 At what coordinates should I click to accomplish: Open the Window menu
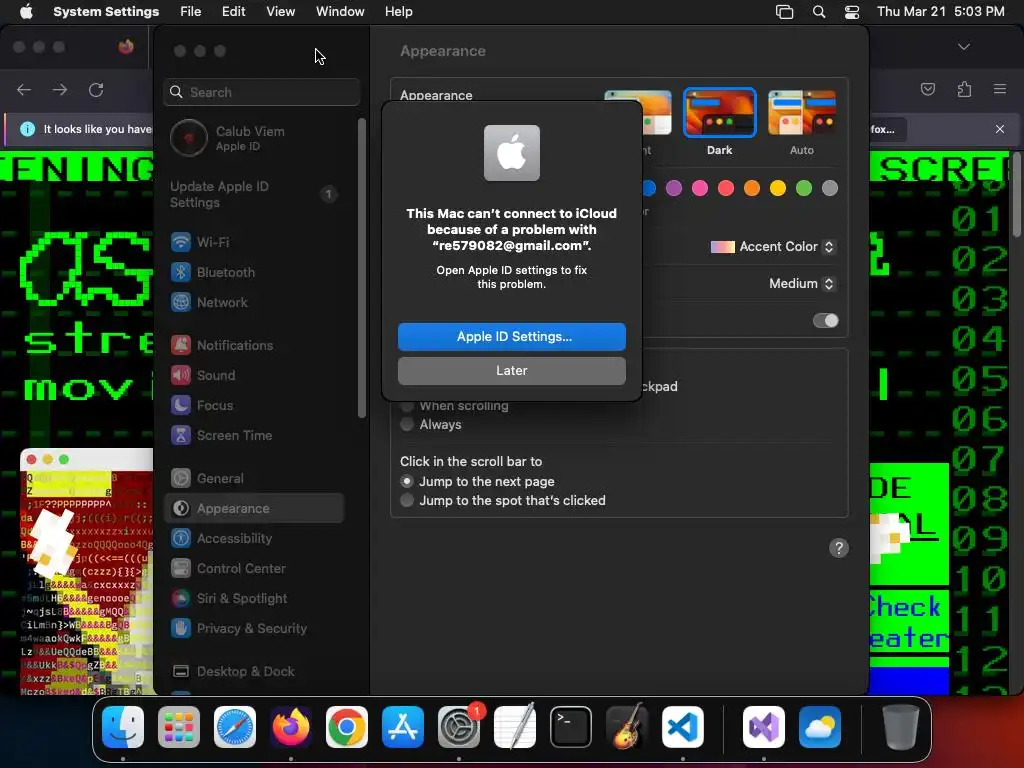click(340, 12)
